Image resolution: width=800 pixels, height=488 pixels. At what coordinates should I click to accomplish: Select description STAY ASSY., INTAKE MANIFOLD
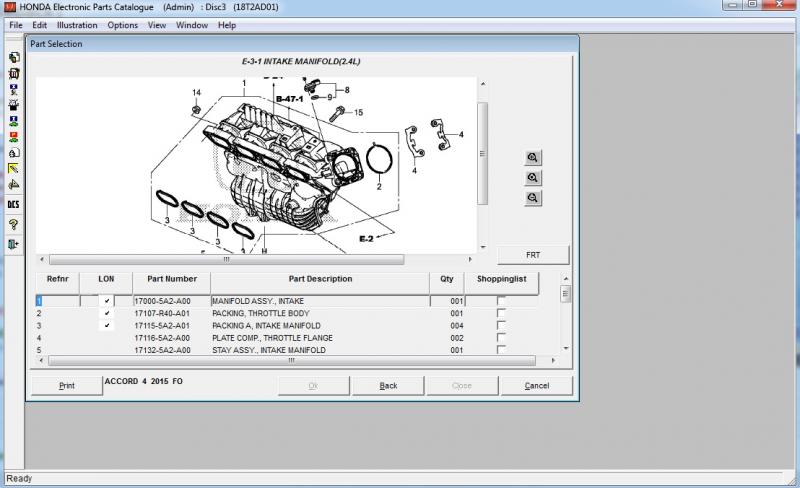pyautogui.click(x=269, y=350)
